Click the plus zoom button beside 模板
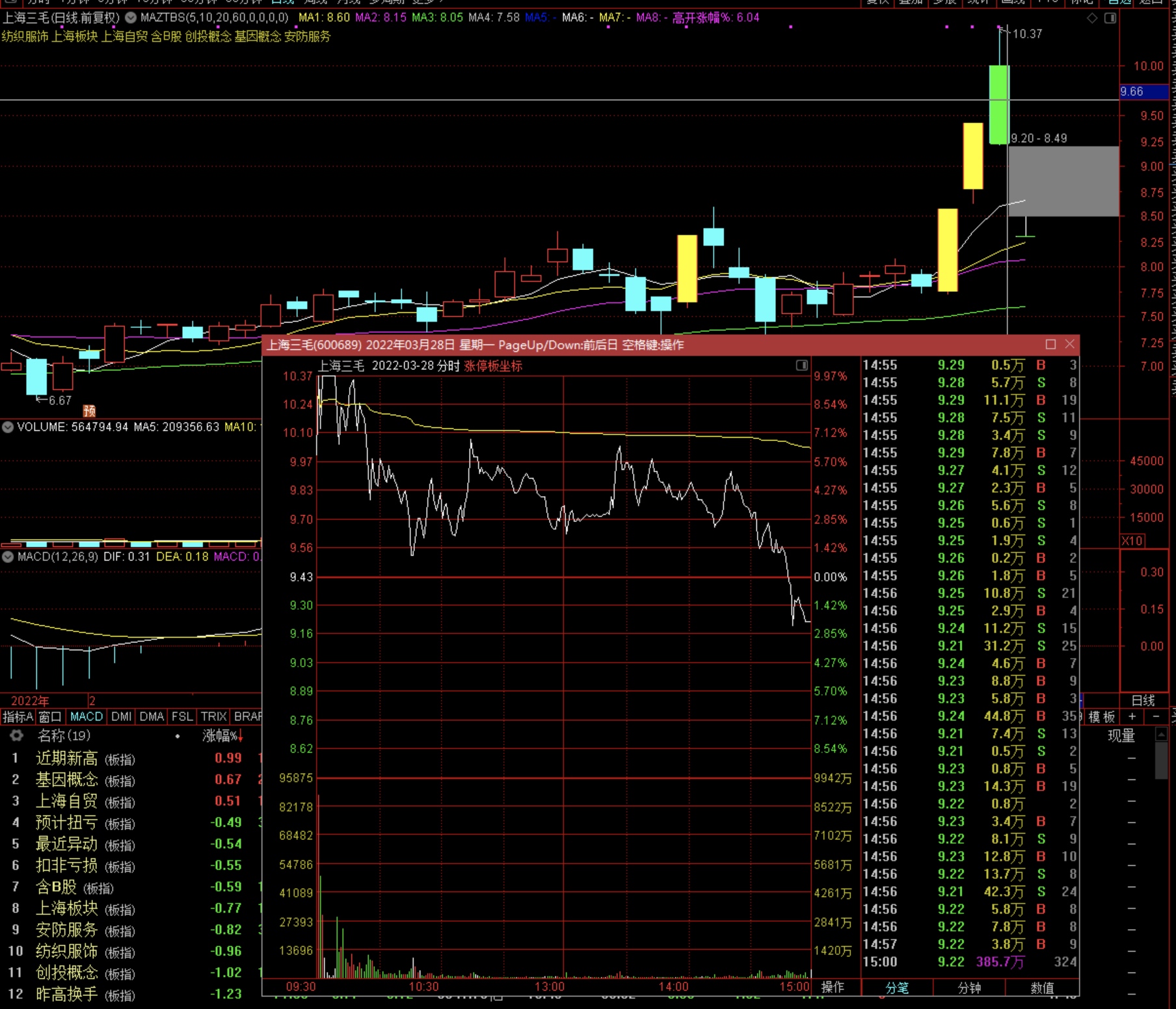This screenshot has height=1009, width=1176. click(1132, 716)
